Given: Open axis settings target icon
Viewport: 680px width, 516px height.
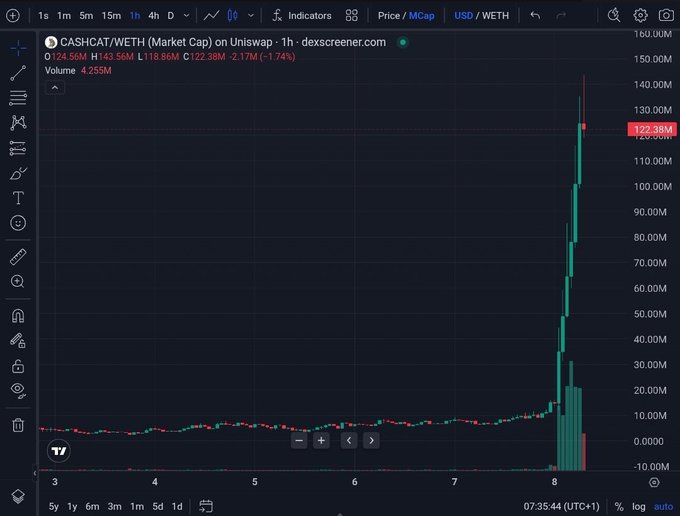Looking at the screenshot, I should [x=654, y=482].
